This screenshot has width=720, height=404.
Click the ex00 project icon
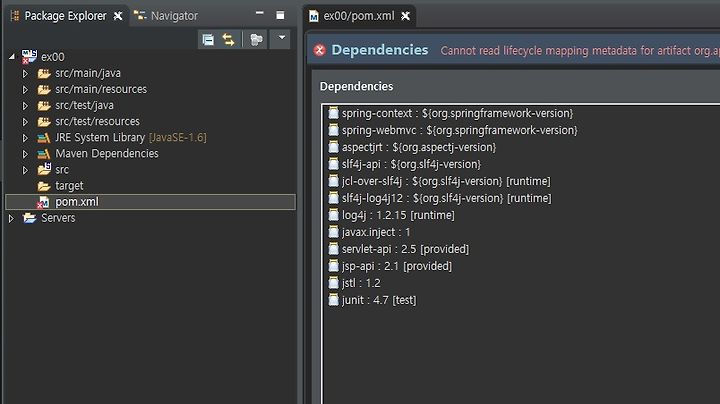(x=29, y=57)
